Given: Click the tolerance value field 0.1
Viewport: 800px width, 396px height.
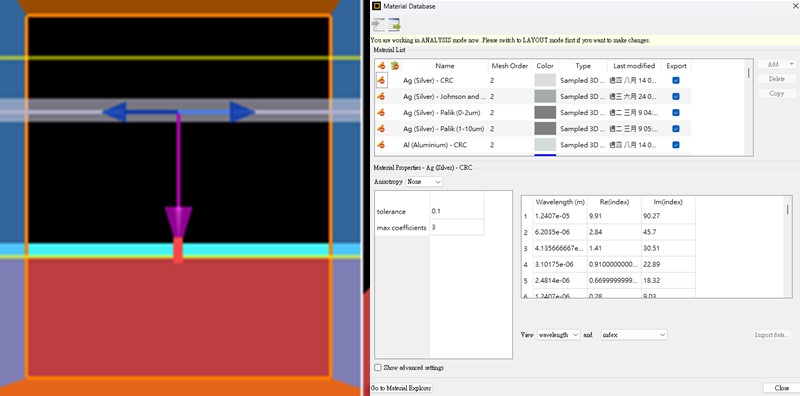Looking at the screenshot, I should pos(457,211).
